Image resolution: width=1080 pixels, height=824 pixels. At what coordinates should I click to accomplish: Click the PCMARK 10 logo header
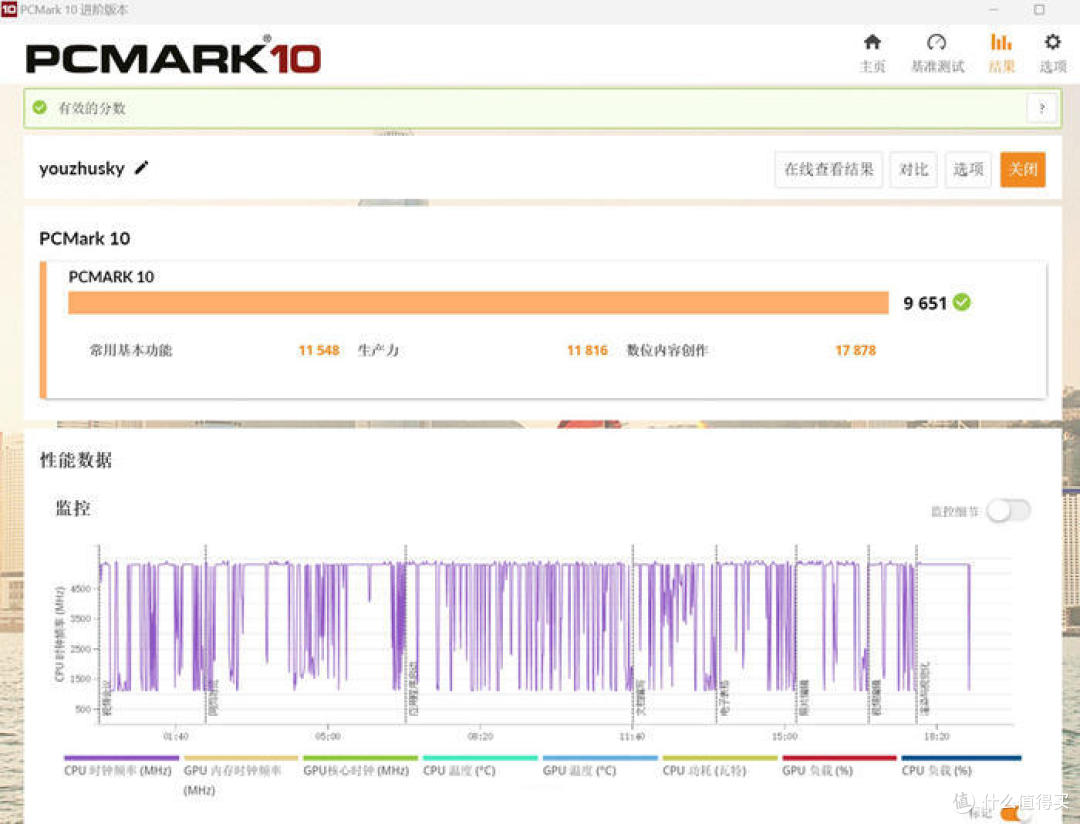(x=173, y=57)
